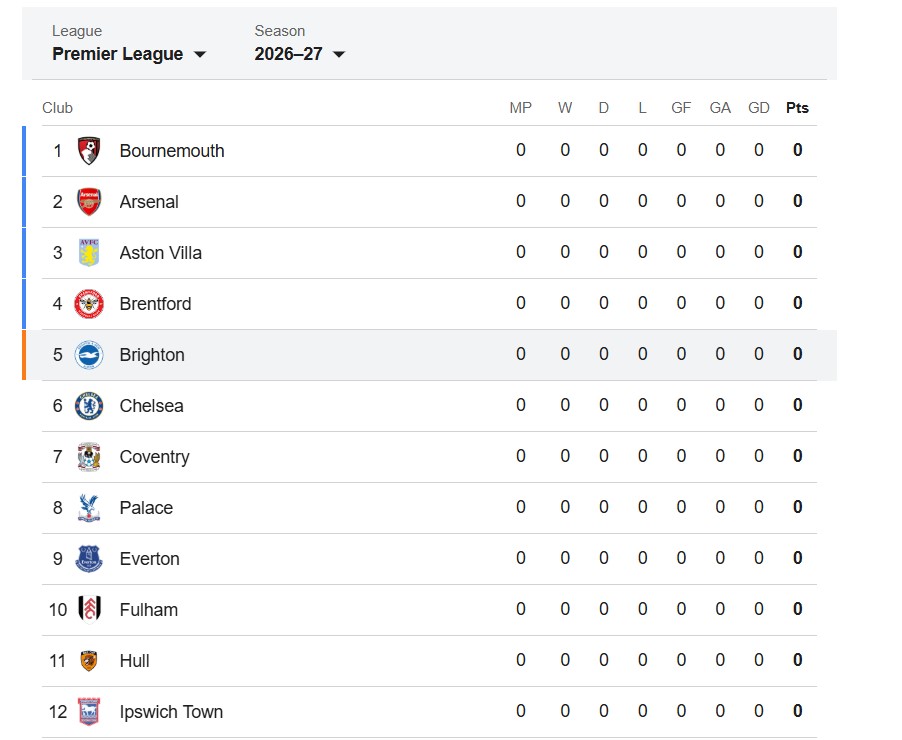The width and height of the screenshot is (902, 740).
Task: Open the Bournemouth team name link
Action: coord(171,151)
